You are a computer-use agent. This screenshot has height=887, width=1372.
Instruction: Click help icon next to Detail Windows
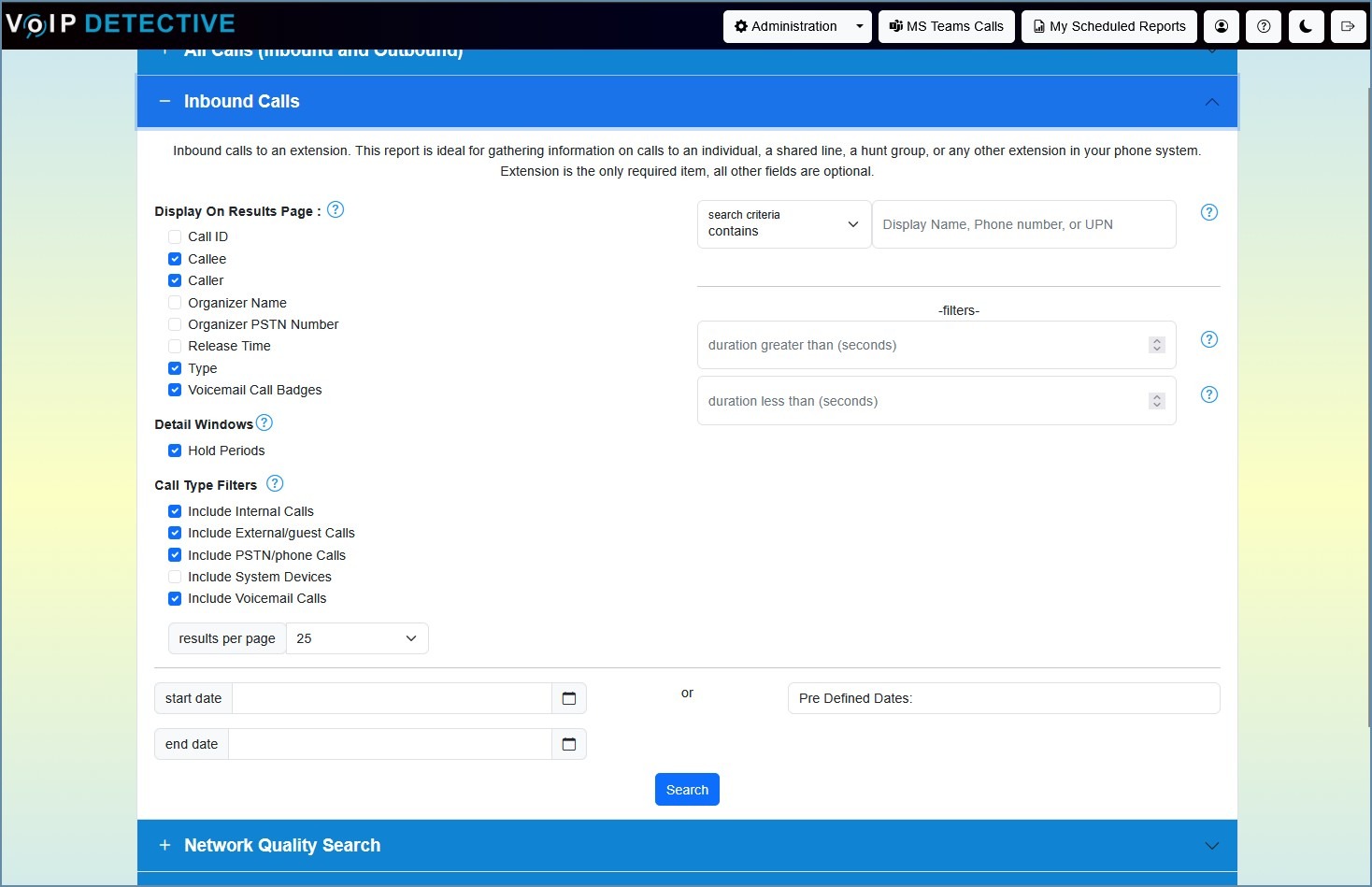264,423
